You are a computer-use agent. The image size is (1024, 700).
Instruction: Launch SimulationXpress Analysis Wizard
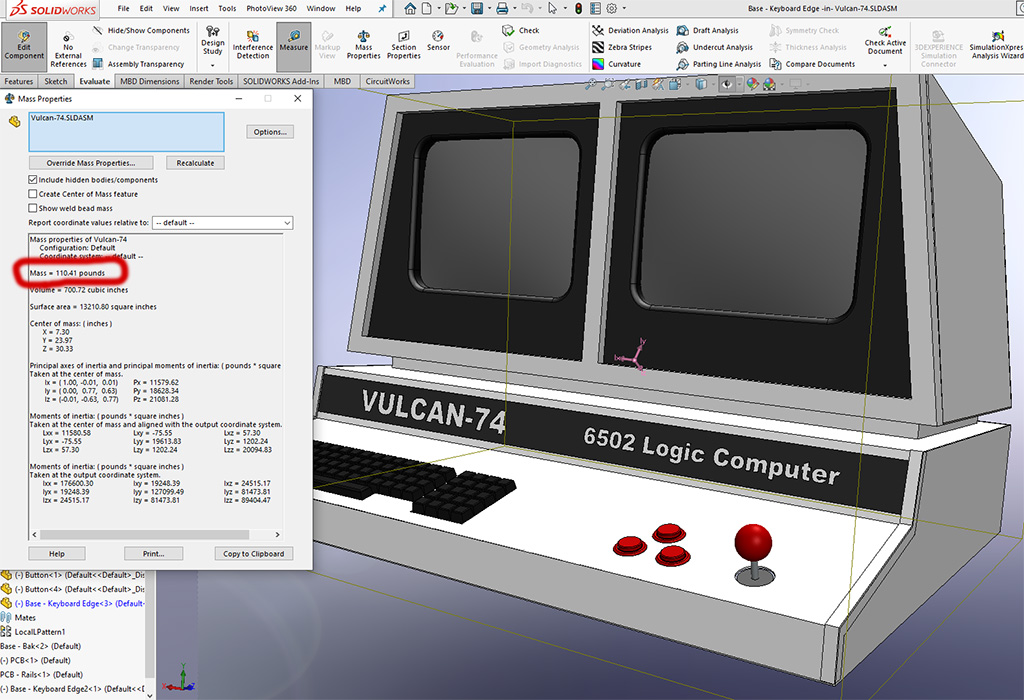coord(996,45)
